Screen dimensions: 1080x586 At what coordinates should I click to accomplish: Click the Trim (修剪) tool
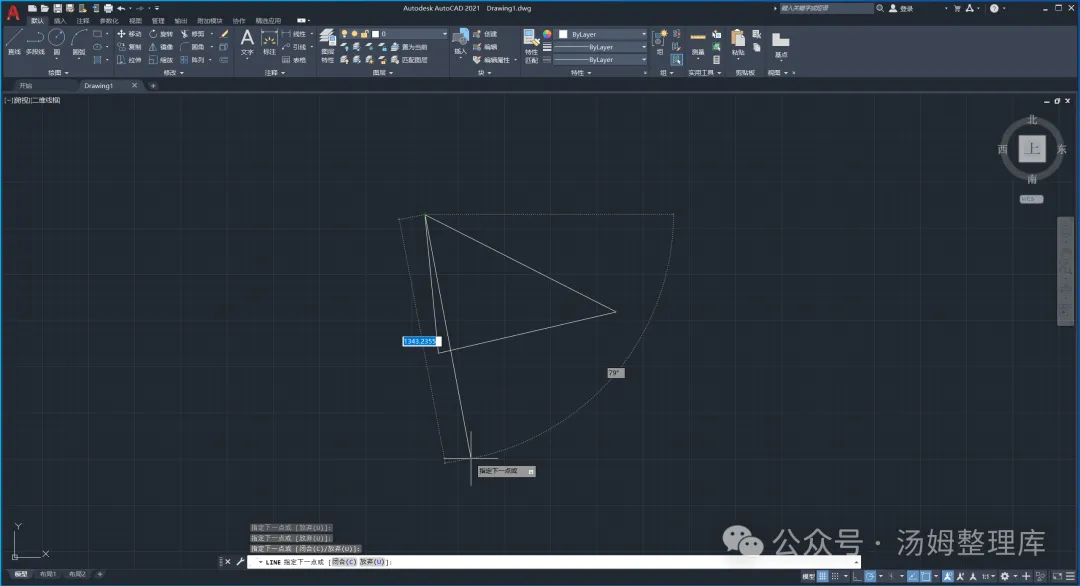[192, 34]
